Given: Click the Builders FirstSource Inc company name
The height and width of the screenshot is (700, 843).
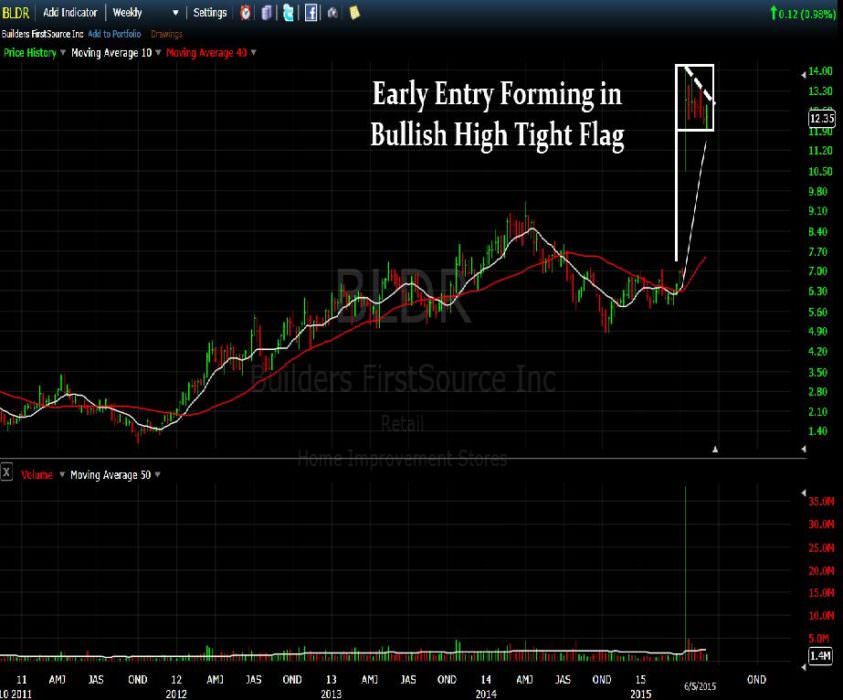Looking at the screenshot, I should click(x=42, y=34).
